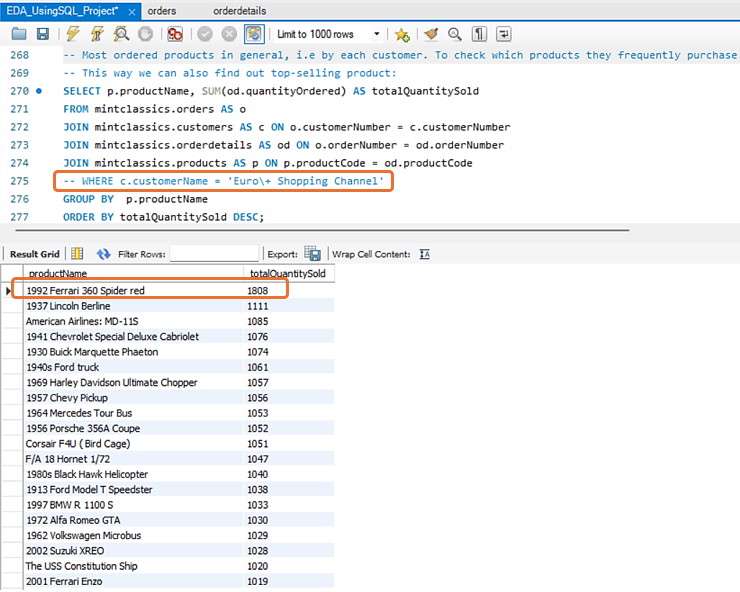Click the commented WHERE c.customerName line
This screenshot has width=740, height=592.
224,181
